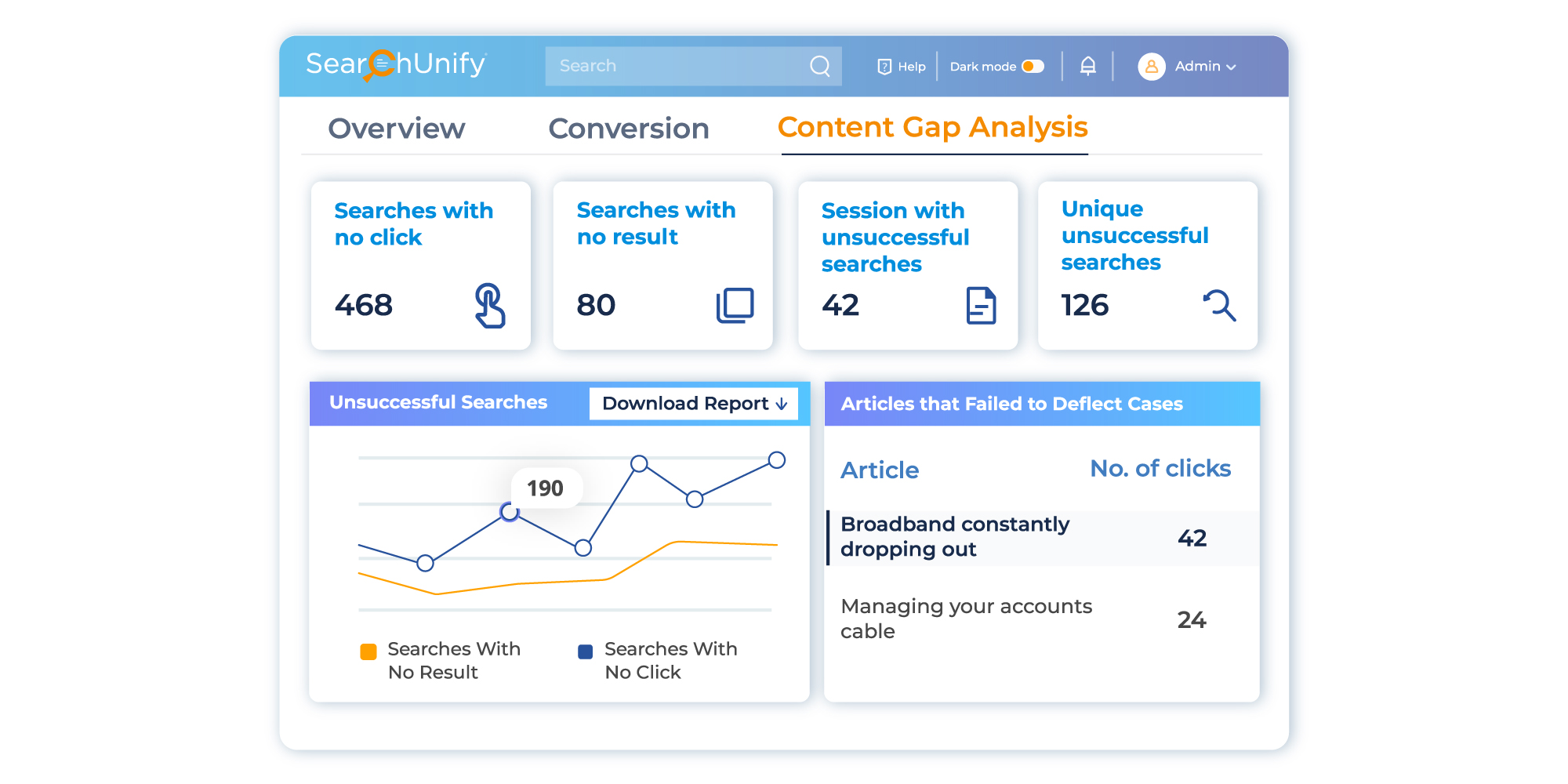Click into the Search input field
Viewport: 1568px width, 784px height.
click(x=693, y=66)
